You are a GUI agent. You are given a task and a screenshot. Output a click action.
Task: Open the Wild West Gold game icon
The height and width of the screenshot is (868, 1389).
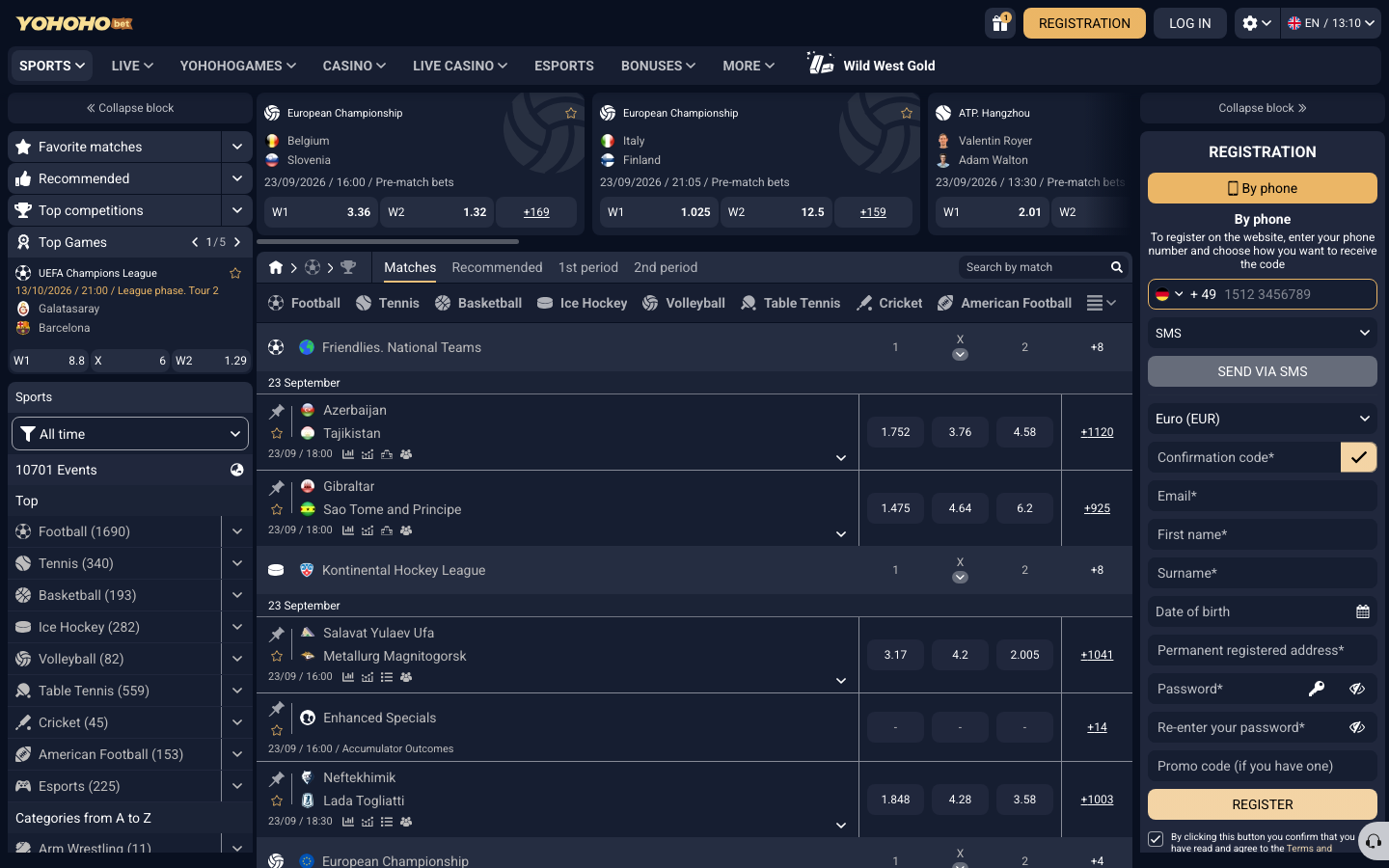tap(820, 64)
